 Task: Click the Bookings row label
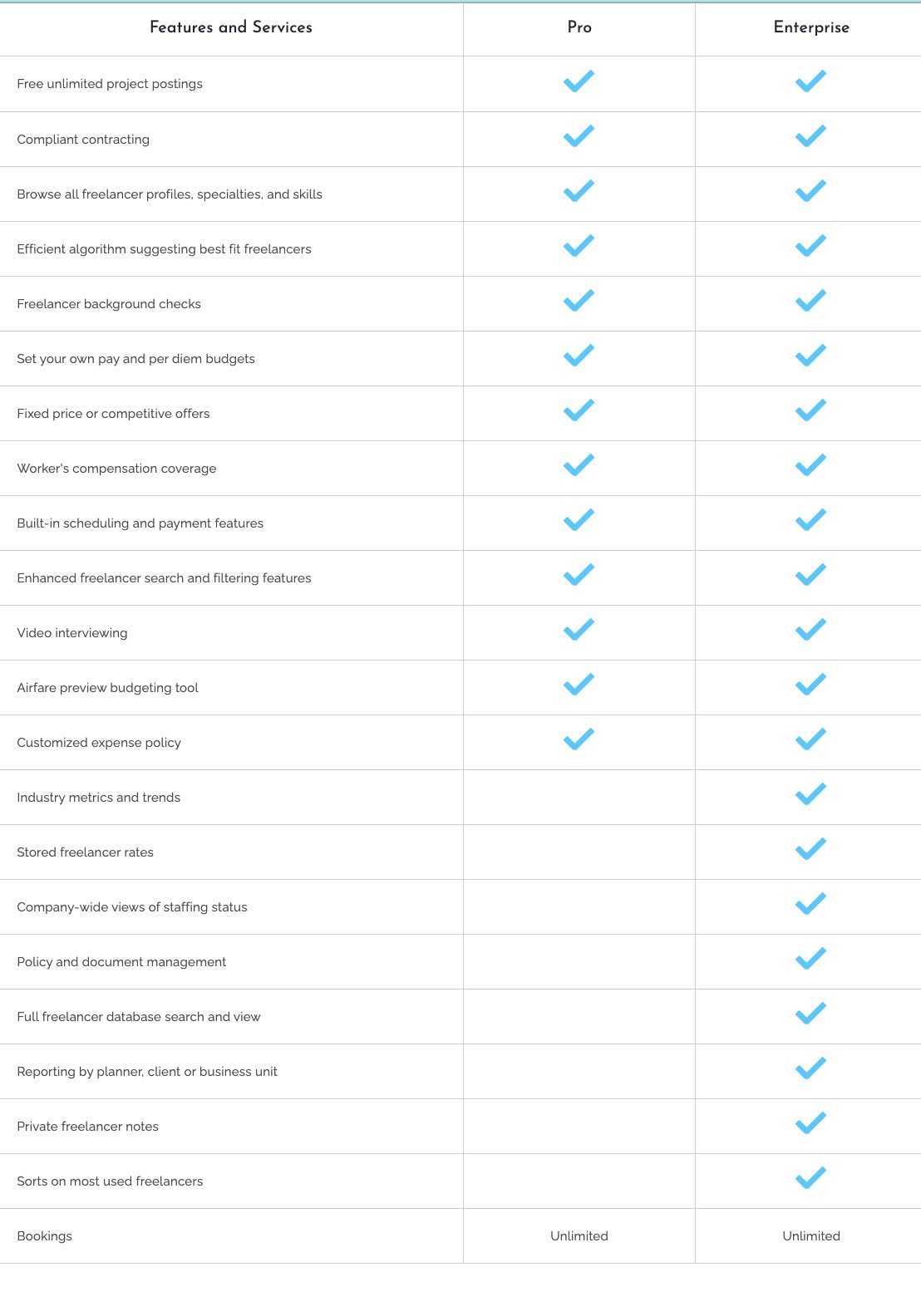point(45,1236)
